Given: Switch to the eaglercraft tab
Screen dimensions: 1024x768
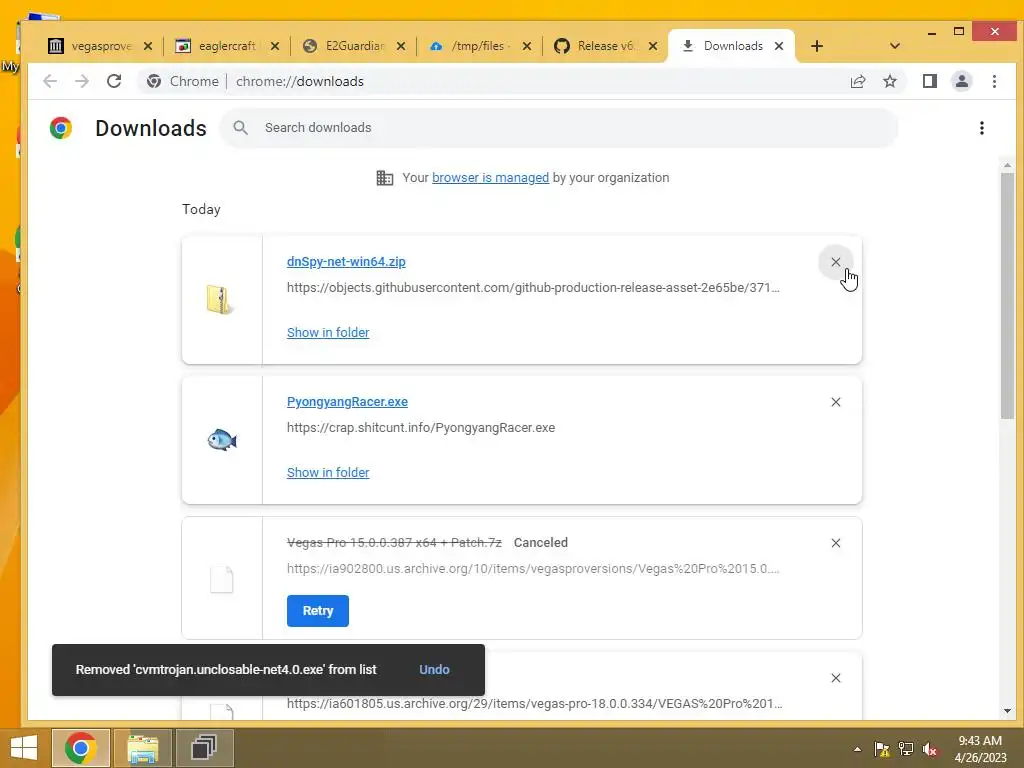Looking at the screenshot, I should click(x=227, y=46).
